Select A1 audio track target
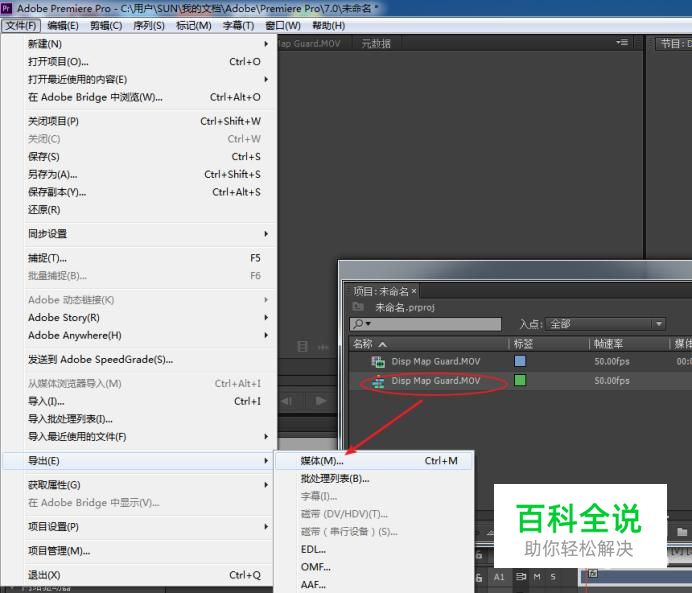This screenshot has width=692, height=593. click(x=499, y=577)
